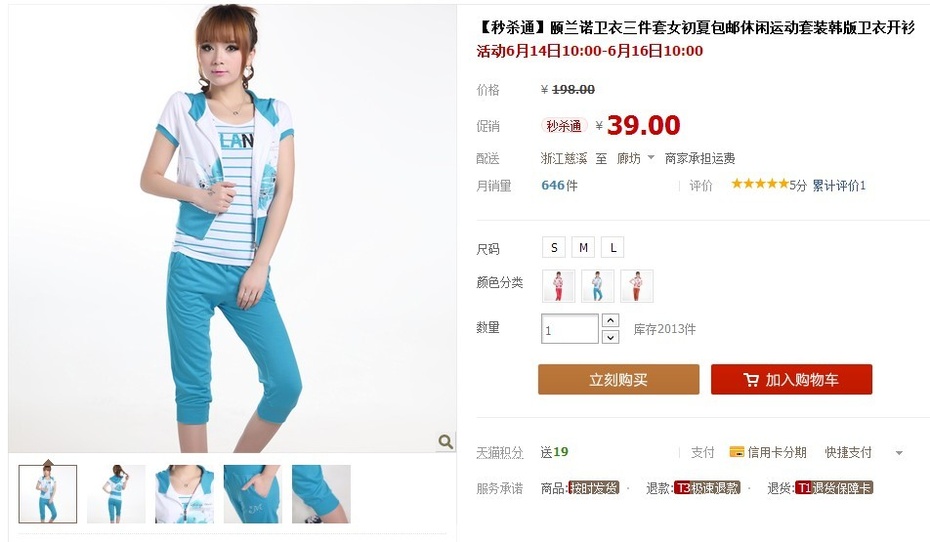Image resolution: width=930 pixels, height=542 pixels.
Task: Decrease quantity with the down arrow
Action: coord(610,337)
